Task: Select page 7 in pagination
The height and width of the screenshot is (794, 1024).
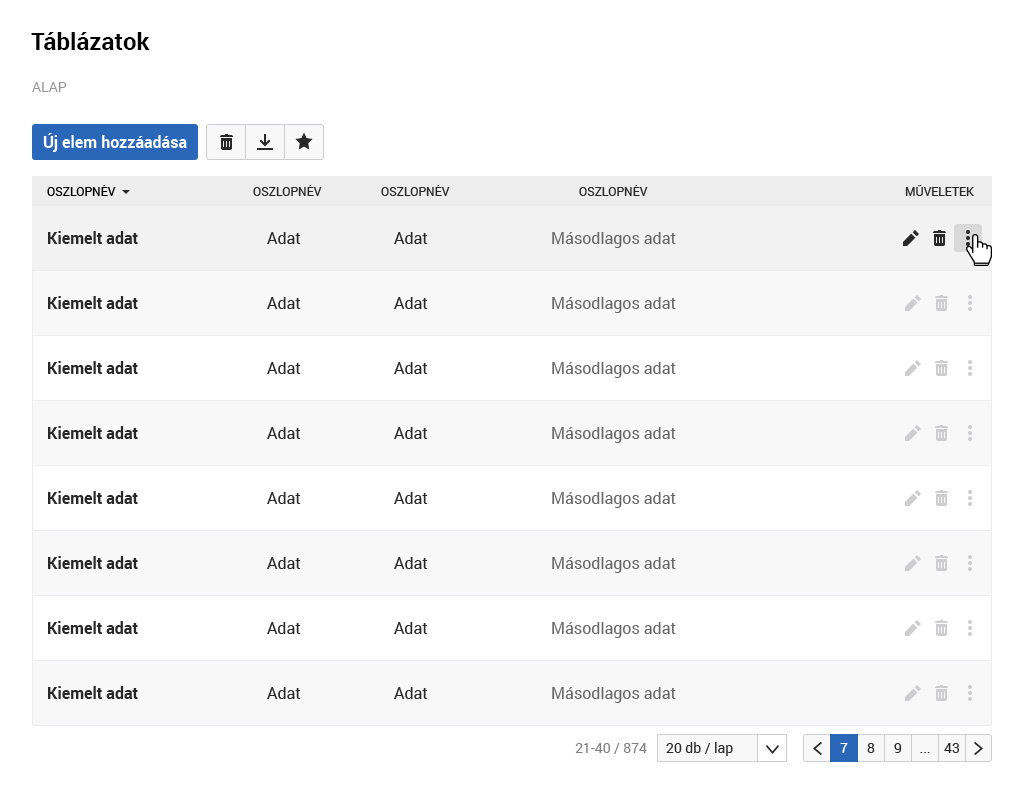Action: pyautogui.click(x=844, y=748)
